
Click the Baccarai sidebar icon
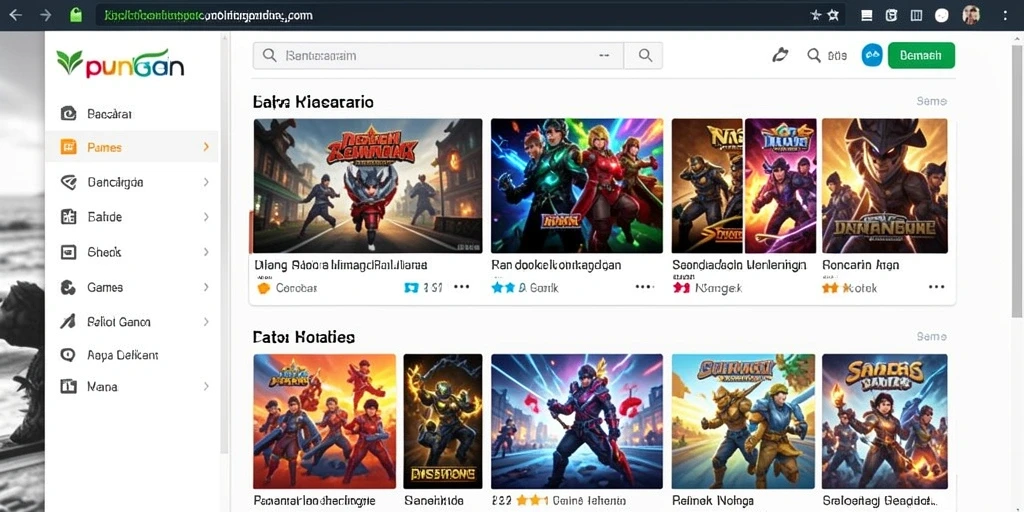pos(68,114)
